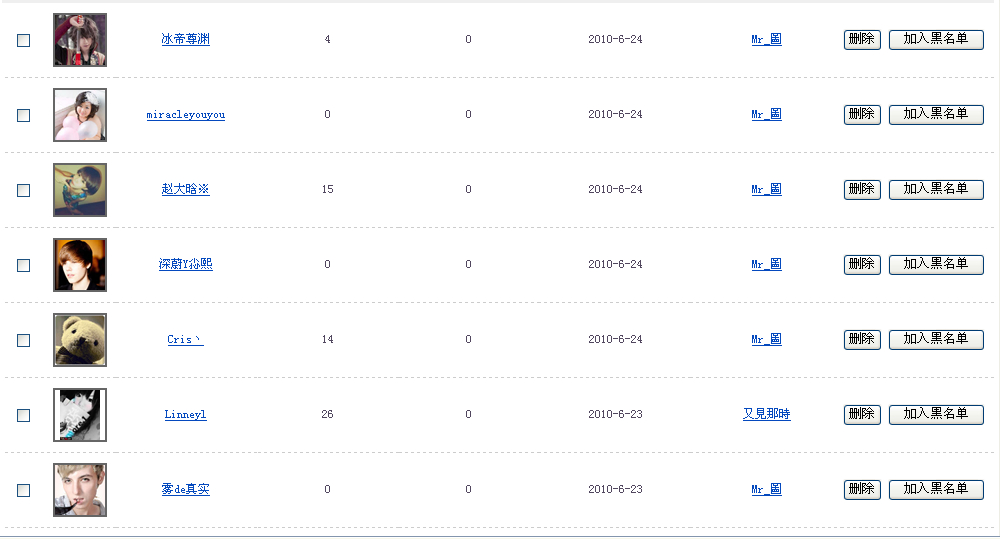Open the 又見那時 link in Linneyl's row
This screenshot has width=1000, height=539.
pos(766,415)
